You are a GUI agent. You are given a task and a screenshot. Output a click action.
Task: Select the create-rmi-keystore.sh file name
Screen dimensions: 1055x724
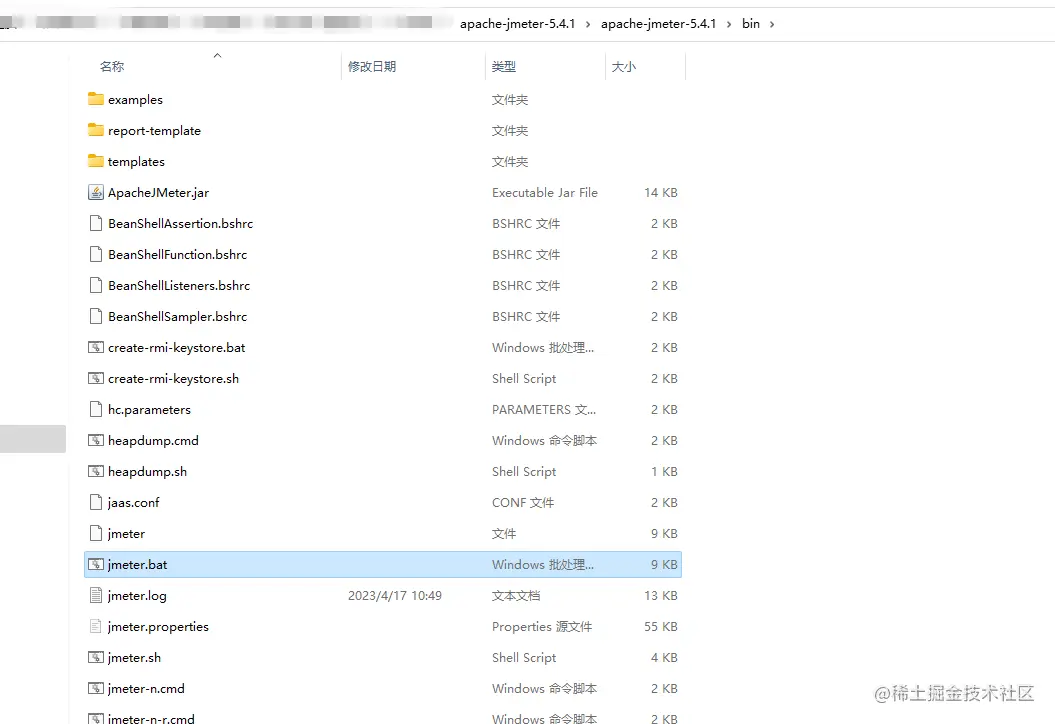point(174,378)
